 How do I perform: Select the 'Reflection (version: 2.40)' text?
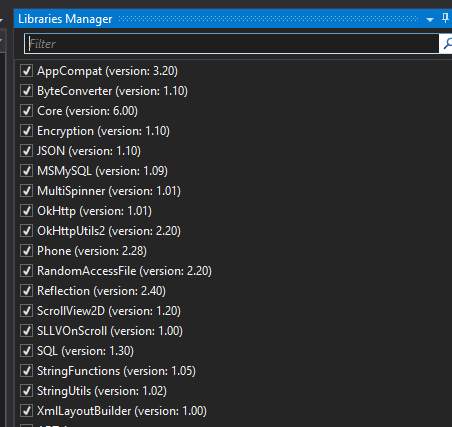(101, 291)
